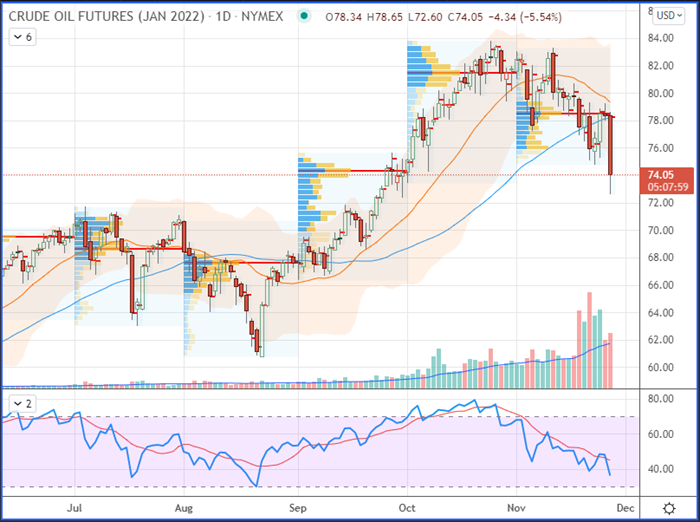Viewport: 700px width, 522px height.
Task: Click the O78.34 open value in the OHLC header
Action: pyautogui.click(x=343, y=17)
